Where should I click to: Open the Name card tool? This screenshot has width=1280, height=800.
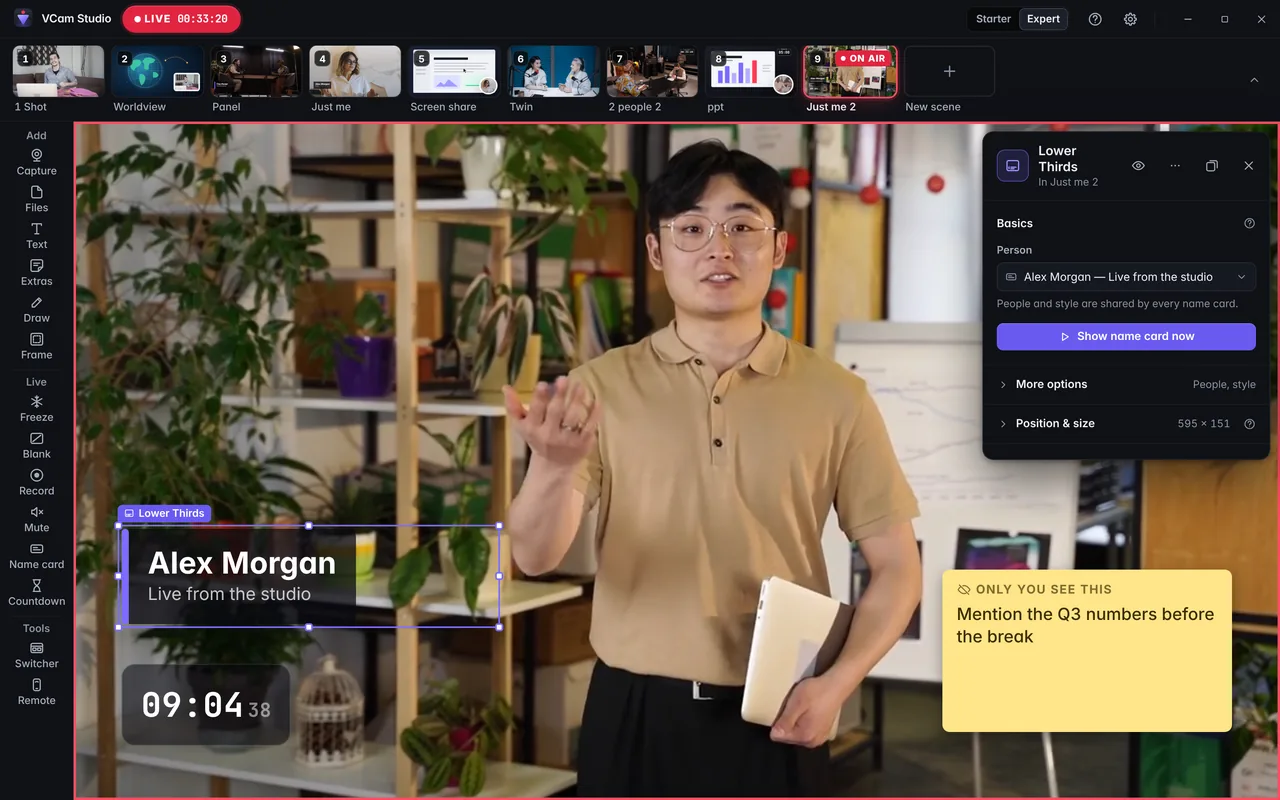[x=36, y=557]
